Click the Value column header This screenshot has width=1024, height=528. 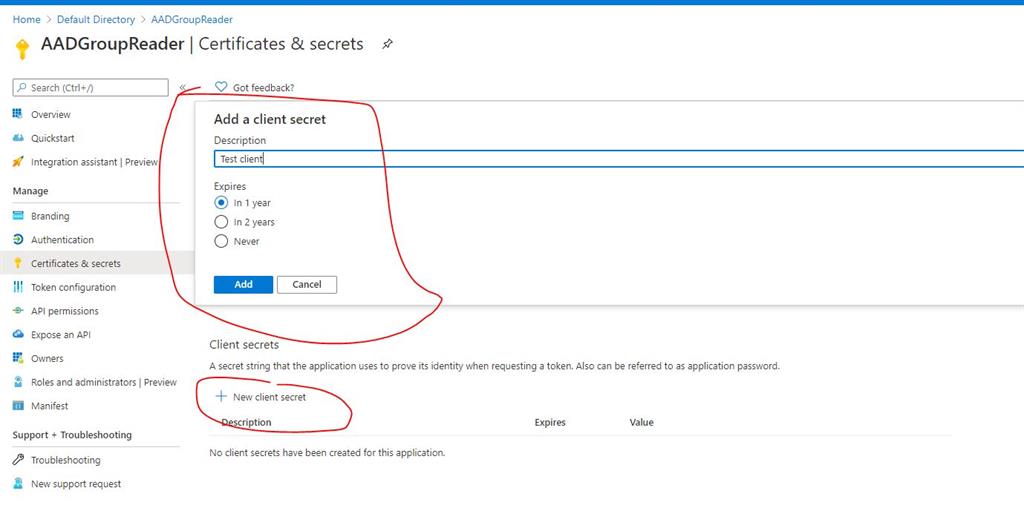[x=642, y=422]
